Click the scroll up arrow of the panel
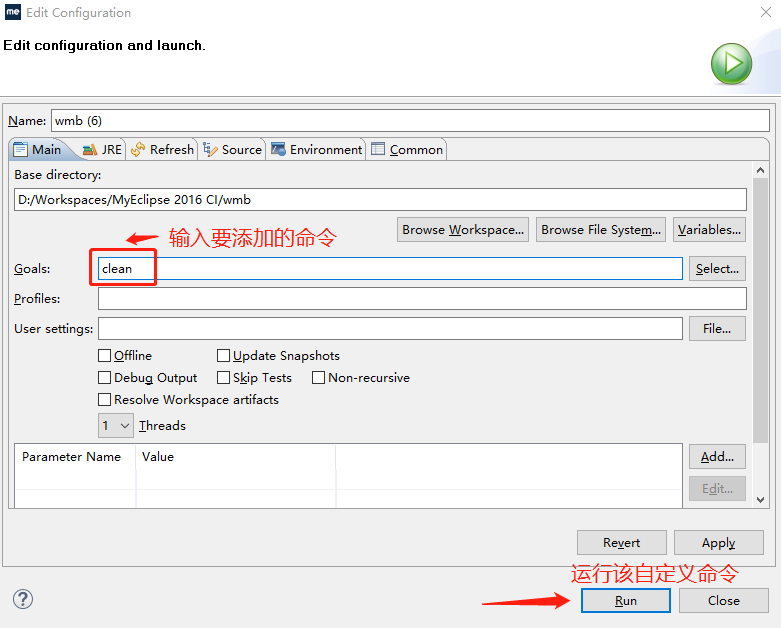 coord(760,170)
